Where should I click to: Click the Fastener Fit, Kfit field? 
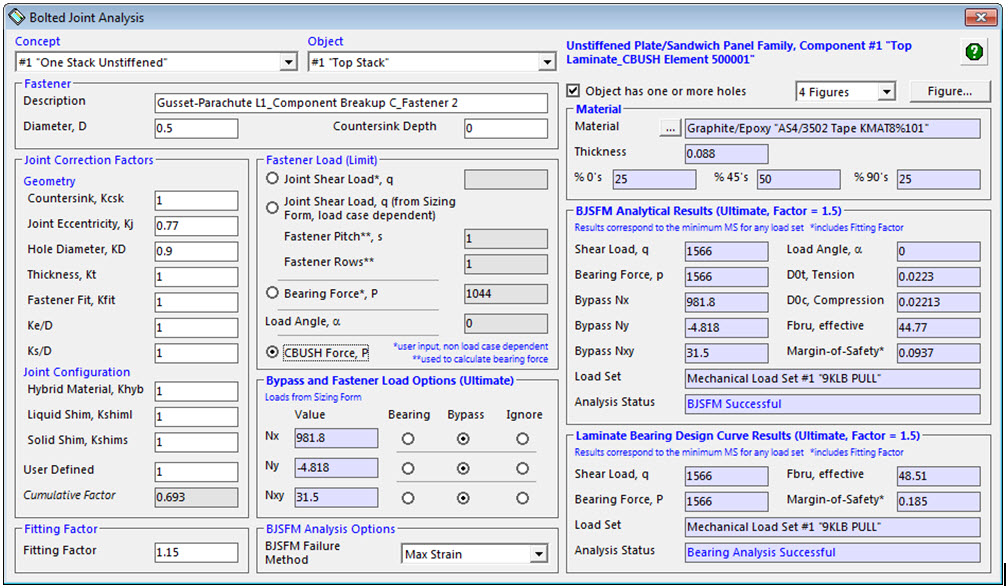click(x=196, y=302)
